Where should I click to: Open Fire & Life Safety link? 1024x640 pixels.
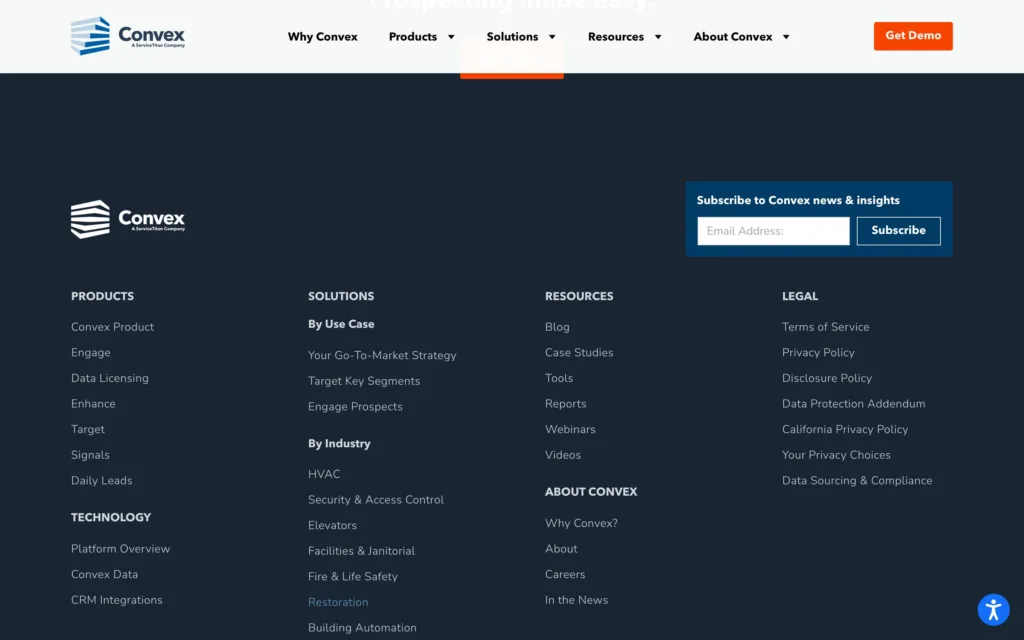[353, 577]
